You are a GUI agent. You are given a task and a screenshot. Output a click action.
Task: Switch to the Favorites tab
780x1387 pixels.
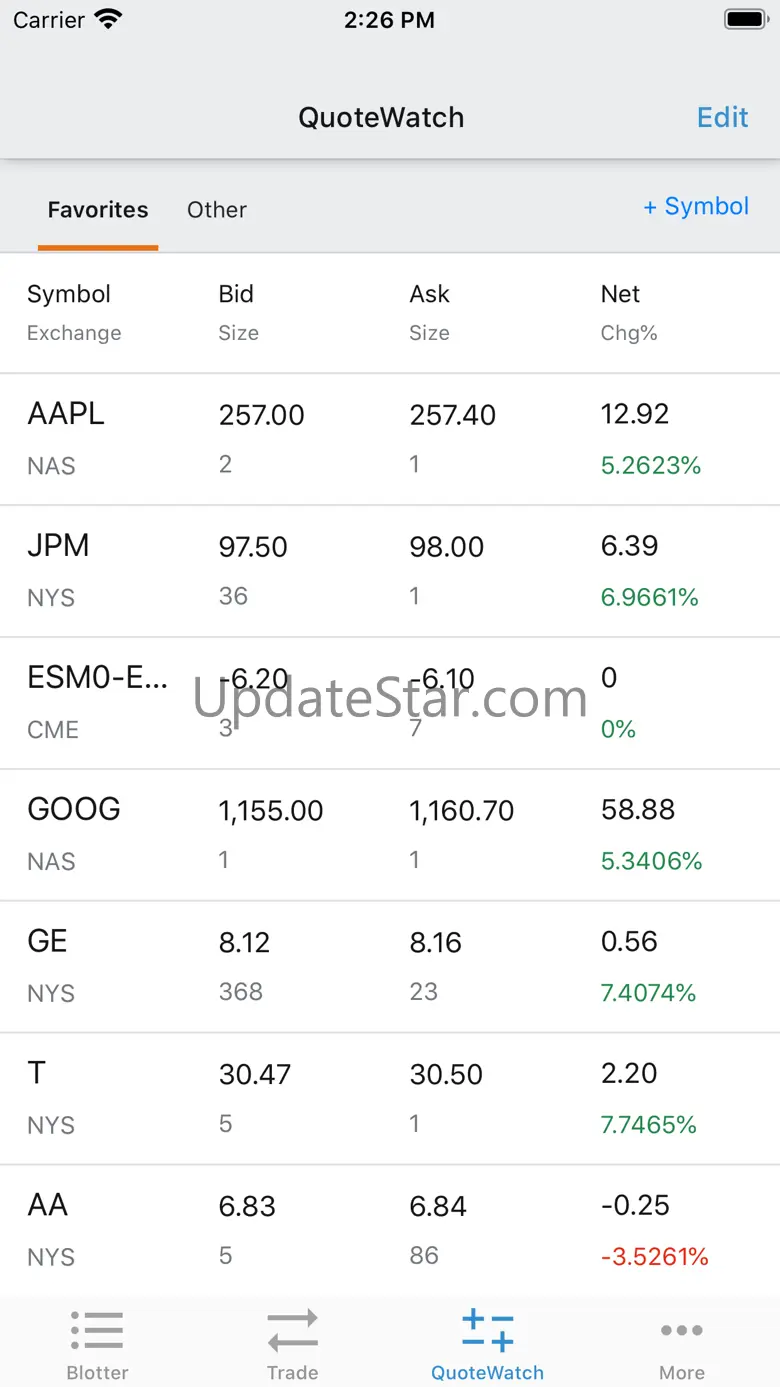pyautogui.click(x=98, y=210)
